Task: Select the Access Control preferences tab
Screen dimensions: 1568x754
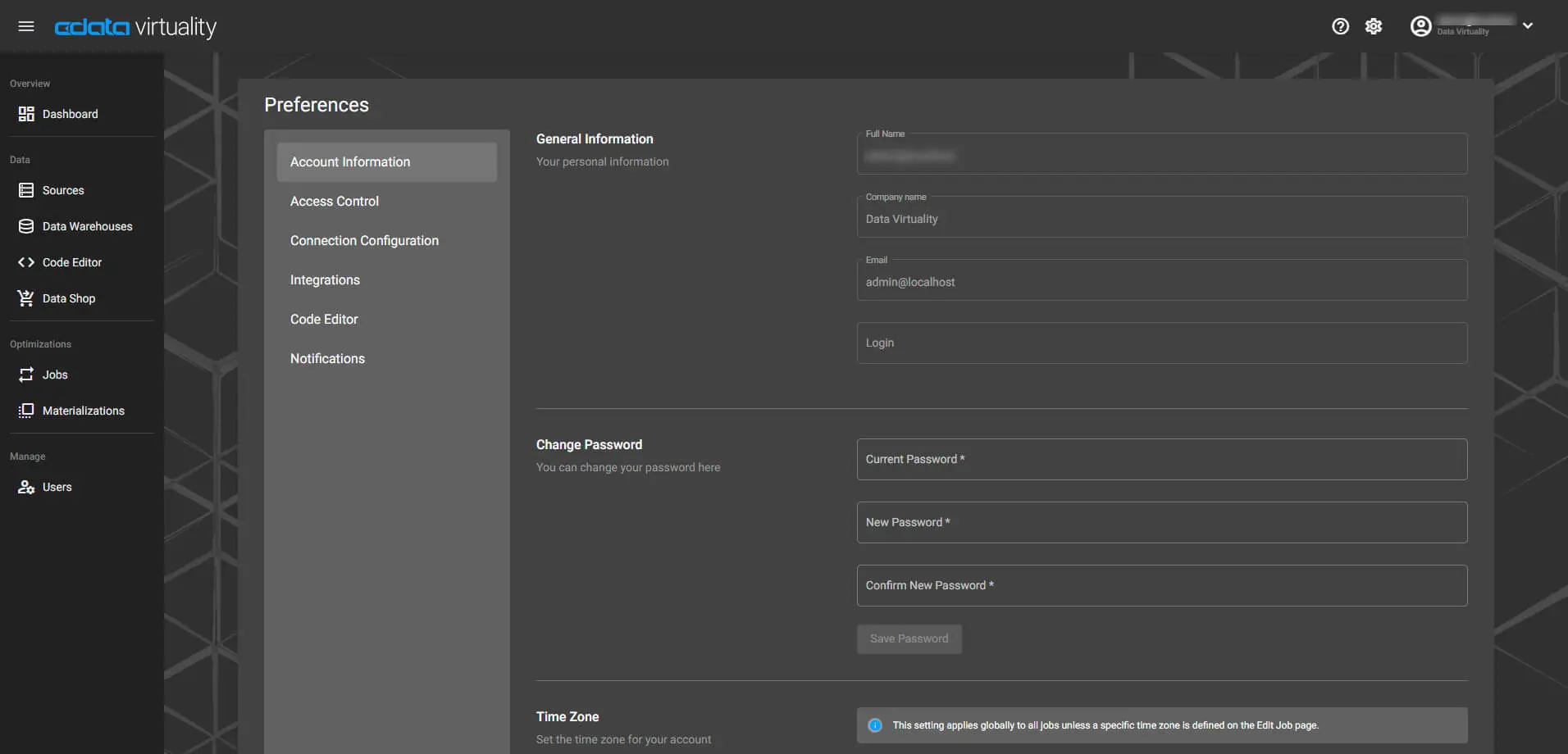Action: pyautogui.click(x=335, y=202)
